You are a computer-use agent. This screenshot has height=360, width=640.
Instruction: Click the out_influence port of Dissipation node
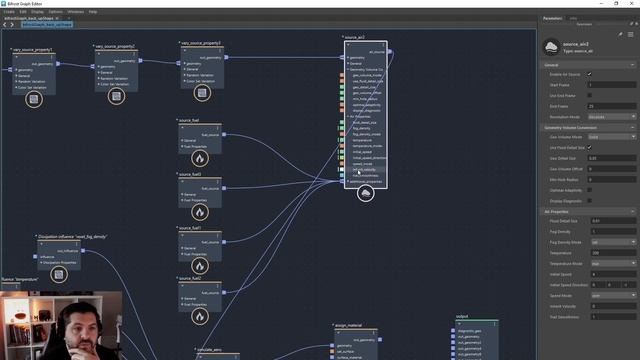coord(83,251)
